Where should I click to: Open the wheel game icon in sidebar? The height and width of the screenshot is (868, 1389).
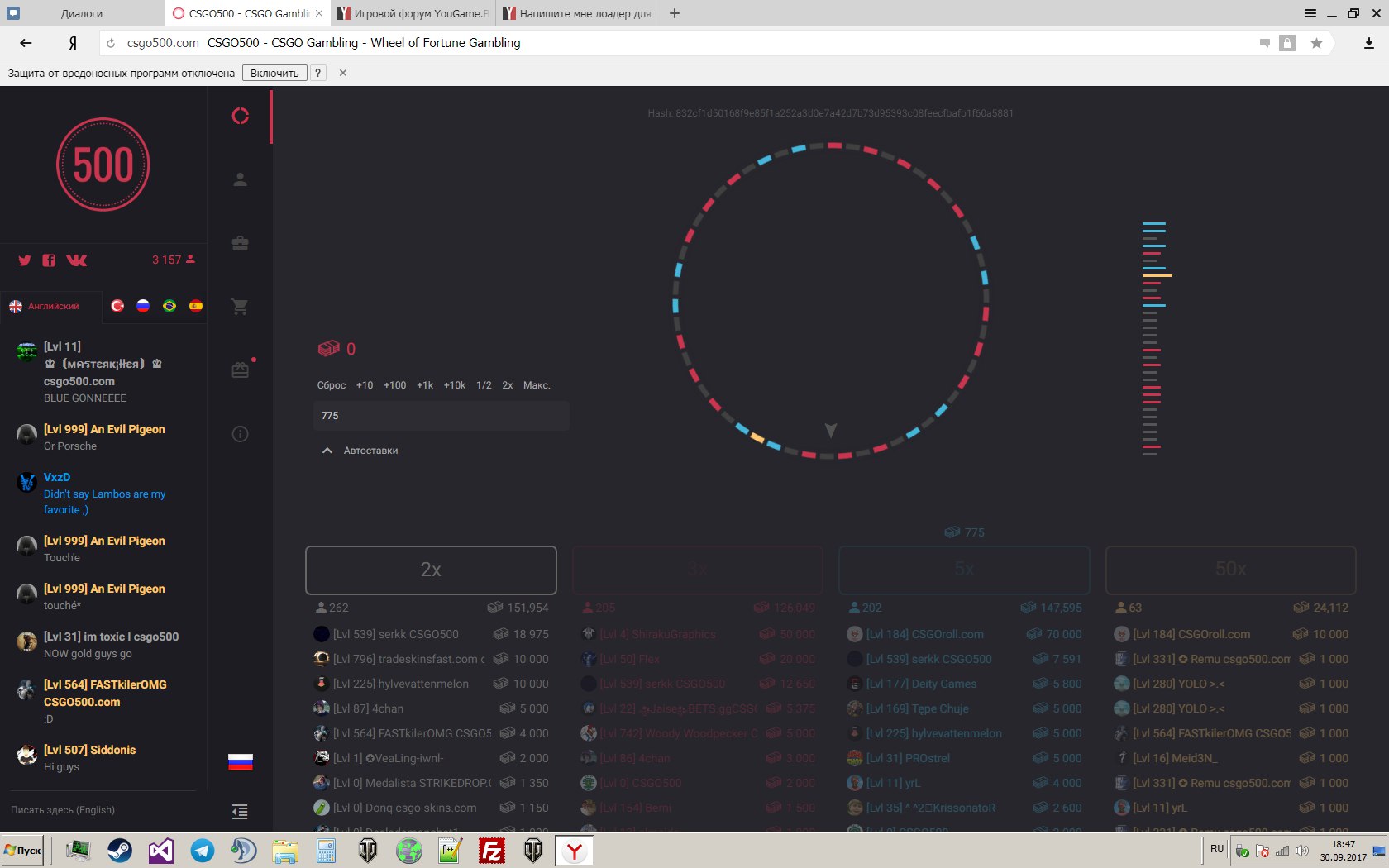[240, 116]
